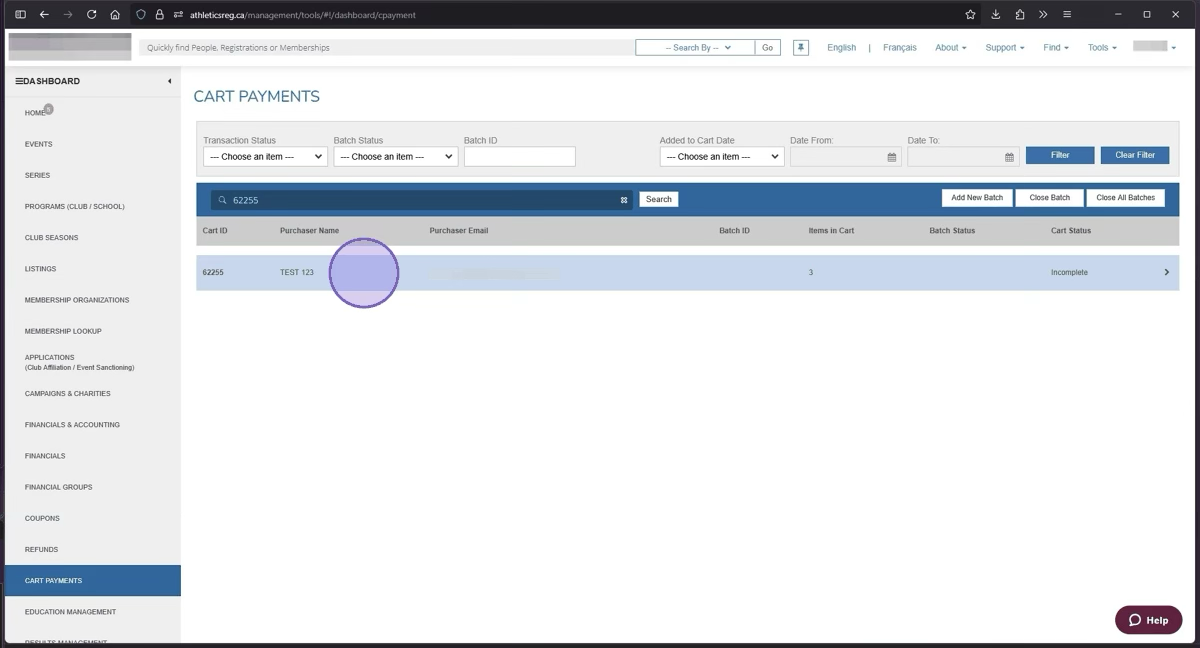Bookmark this page with star icon

click(970, 15)
